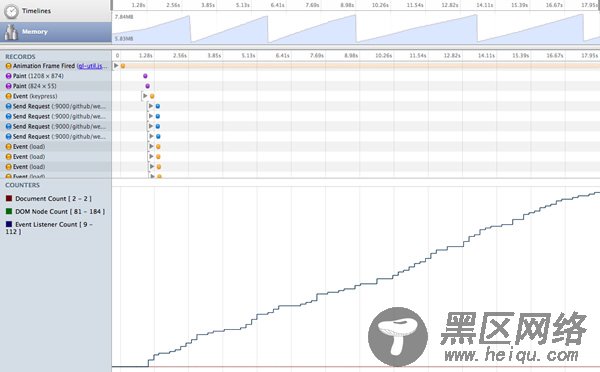This screenshot has height=372, width=600.
Task: Click the orange Event (keypress) record icon
Action: (8, 96)
